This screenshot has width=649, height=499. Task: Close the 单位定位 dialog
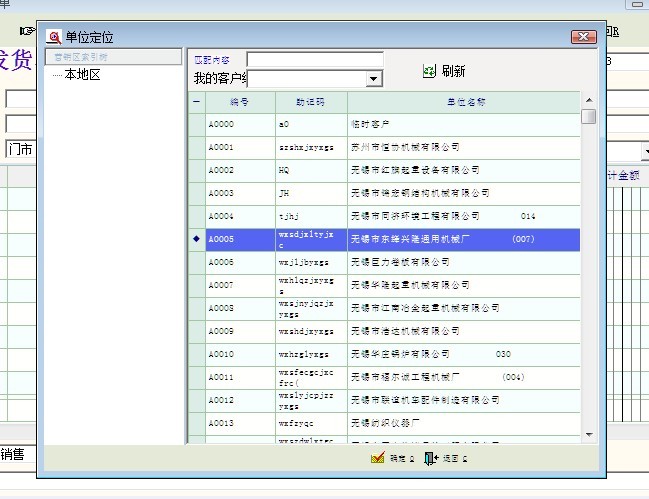pyautogui.click(x=583, y=37)
